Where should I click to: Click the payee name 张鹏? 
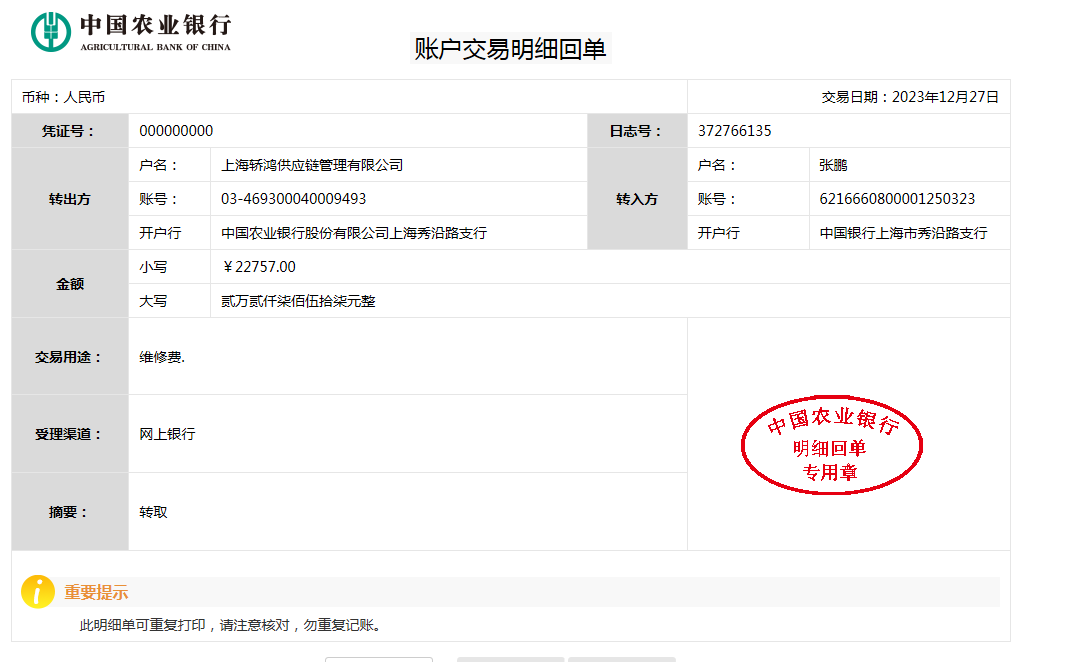point(833,165)
